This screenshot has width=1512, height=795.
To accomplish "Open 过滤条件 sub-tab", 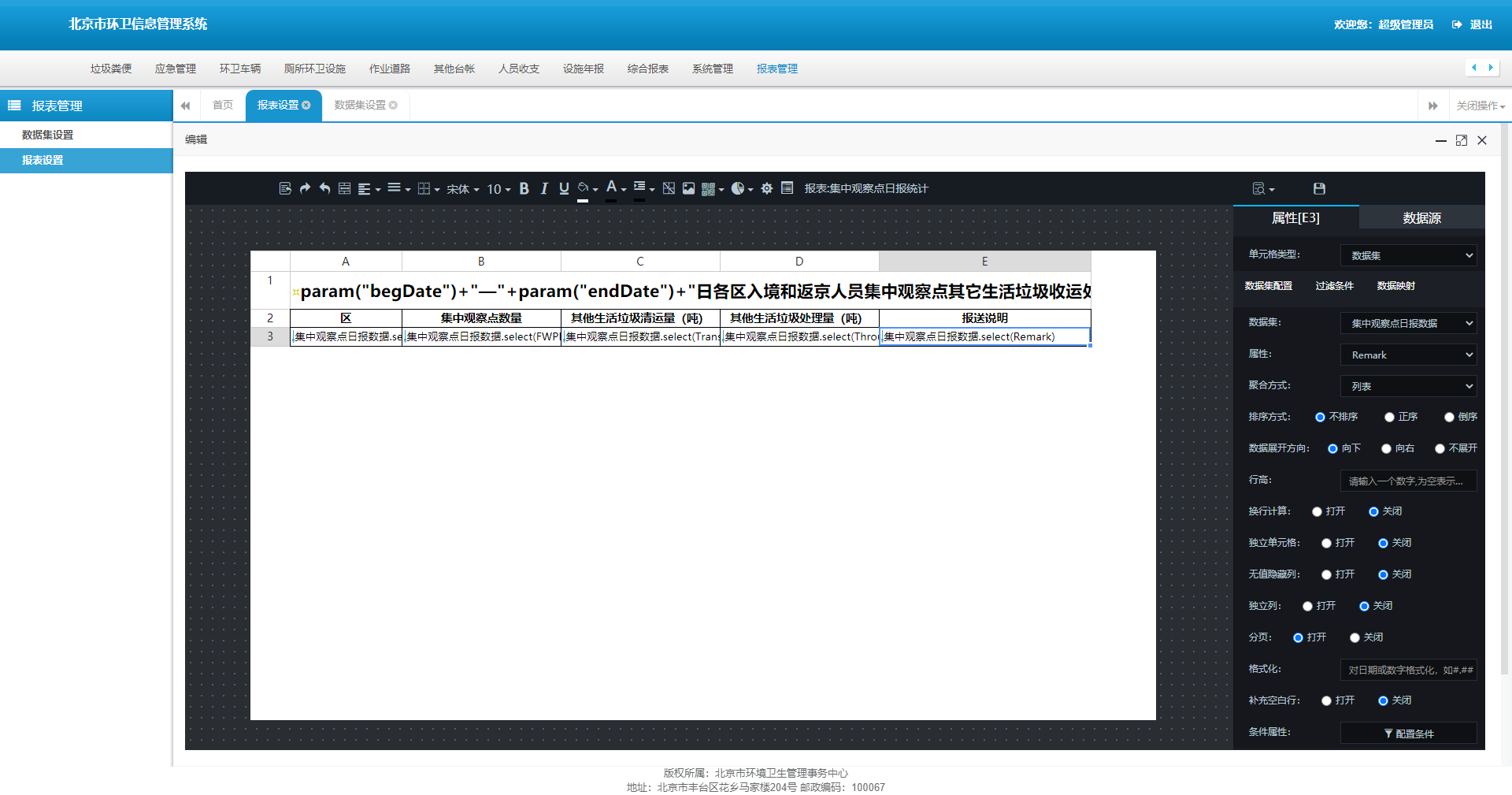I will pyautogui.click(x=1334, y=285).
